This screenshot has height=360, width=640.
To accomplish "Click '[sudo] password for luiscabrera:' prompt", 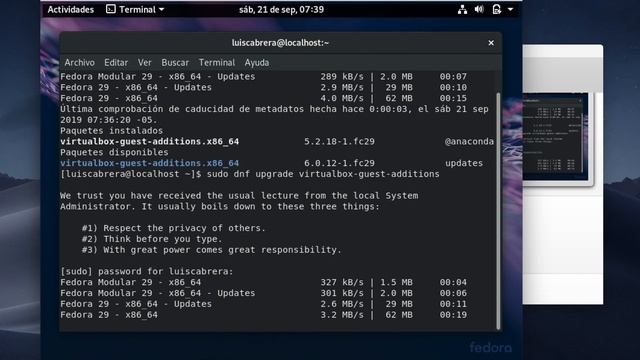I will (147, 271).
